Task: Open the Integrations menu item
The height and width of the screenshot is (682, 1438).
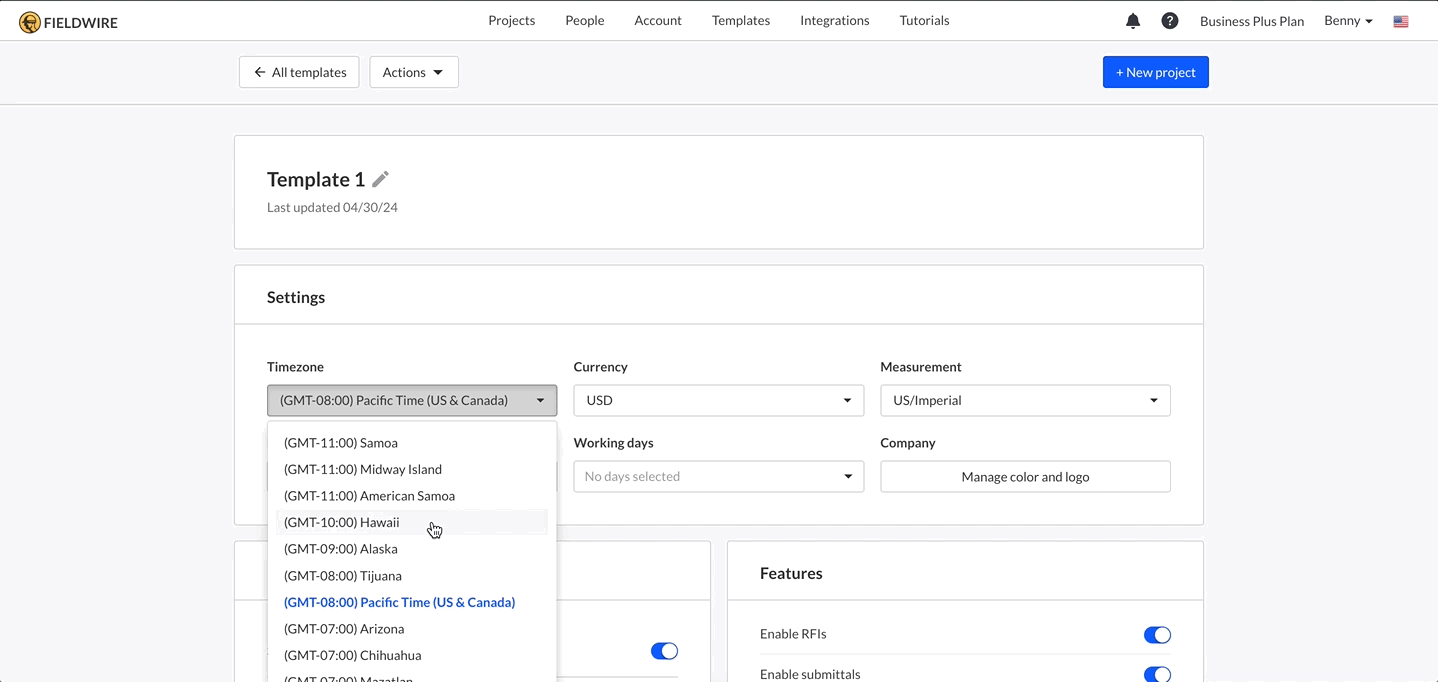Action: pyautogui.click(x=834, y=20)
